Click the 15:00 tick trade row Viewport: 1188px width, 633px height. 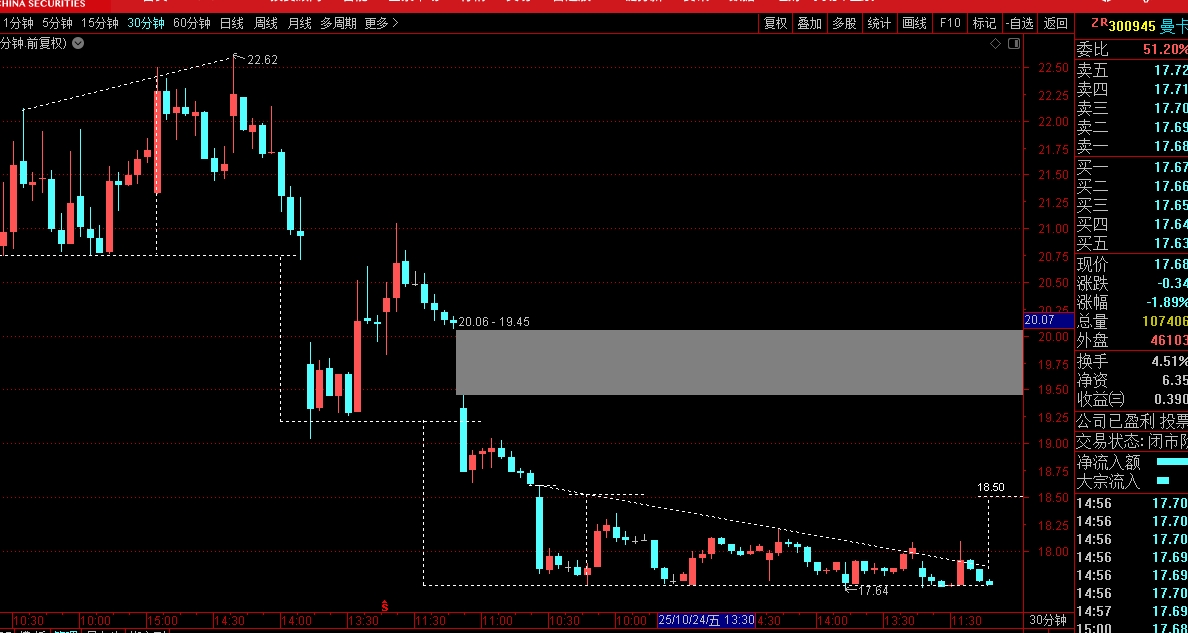[1132, 628]
